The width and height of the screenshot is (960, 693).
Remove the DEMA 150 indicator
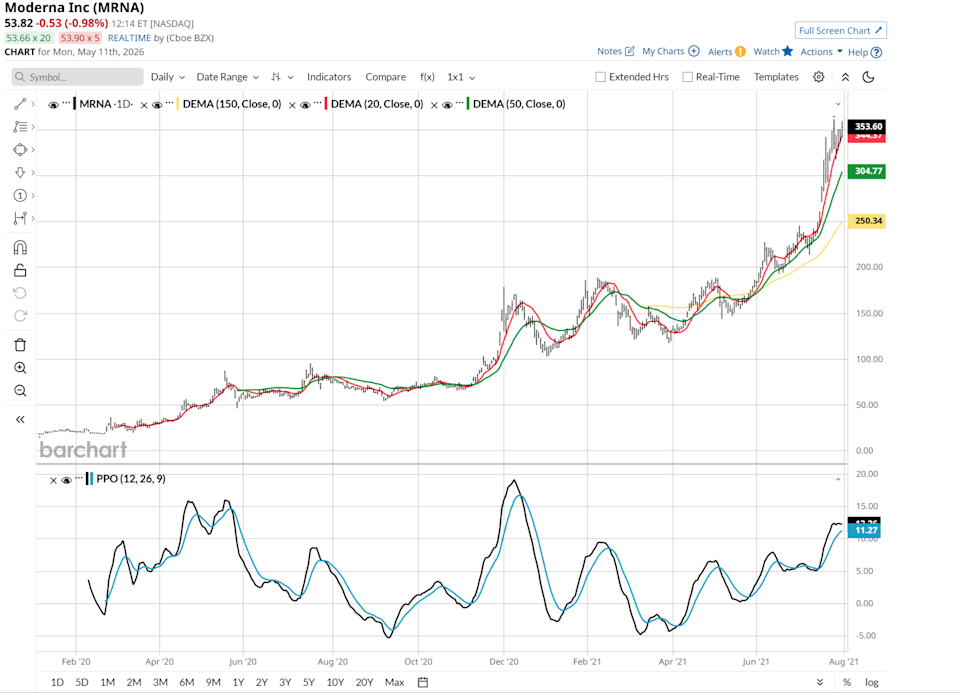click(x=144, y=105)
